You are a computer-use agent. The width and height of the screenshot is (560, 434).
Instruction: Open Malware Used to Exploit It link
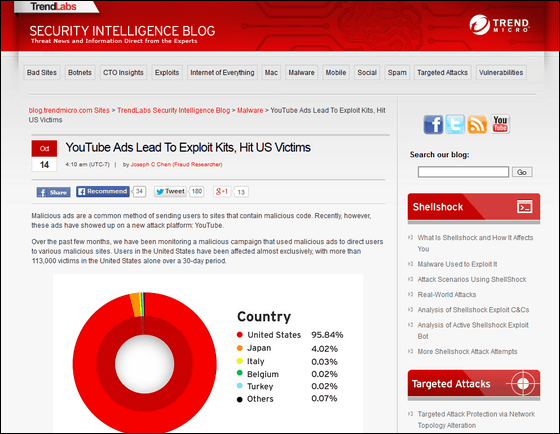tap(458, 264)
